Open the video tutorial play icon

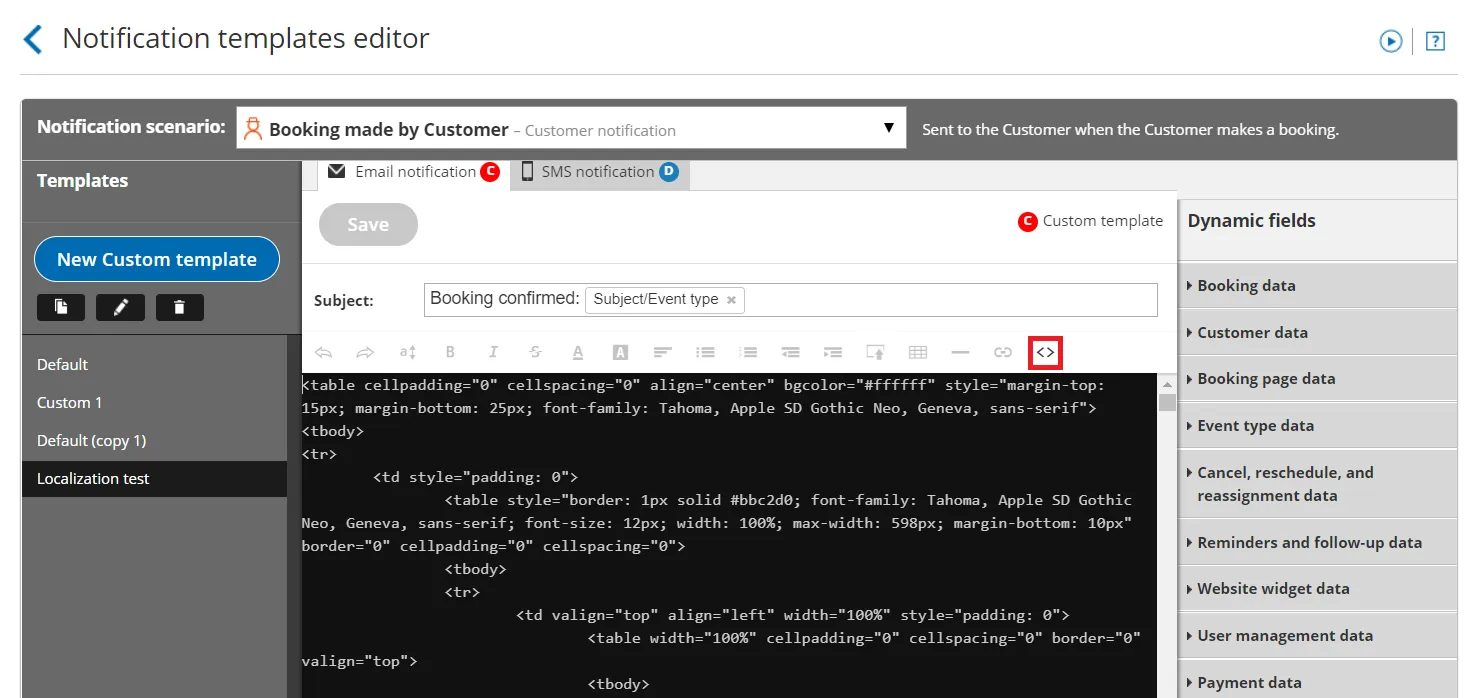coord(1390,41)
